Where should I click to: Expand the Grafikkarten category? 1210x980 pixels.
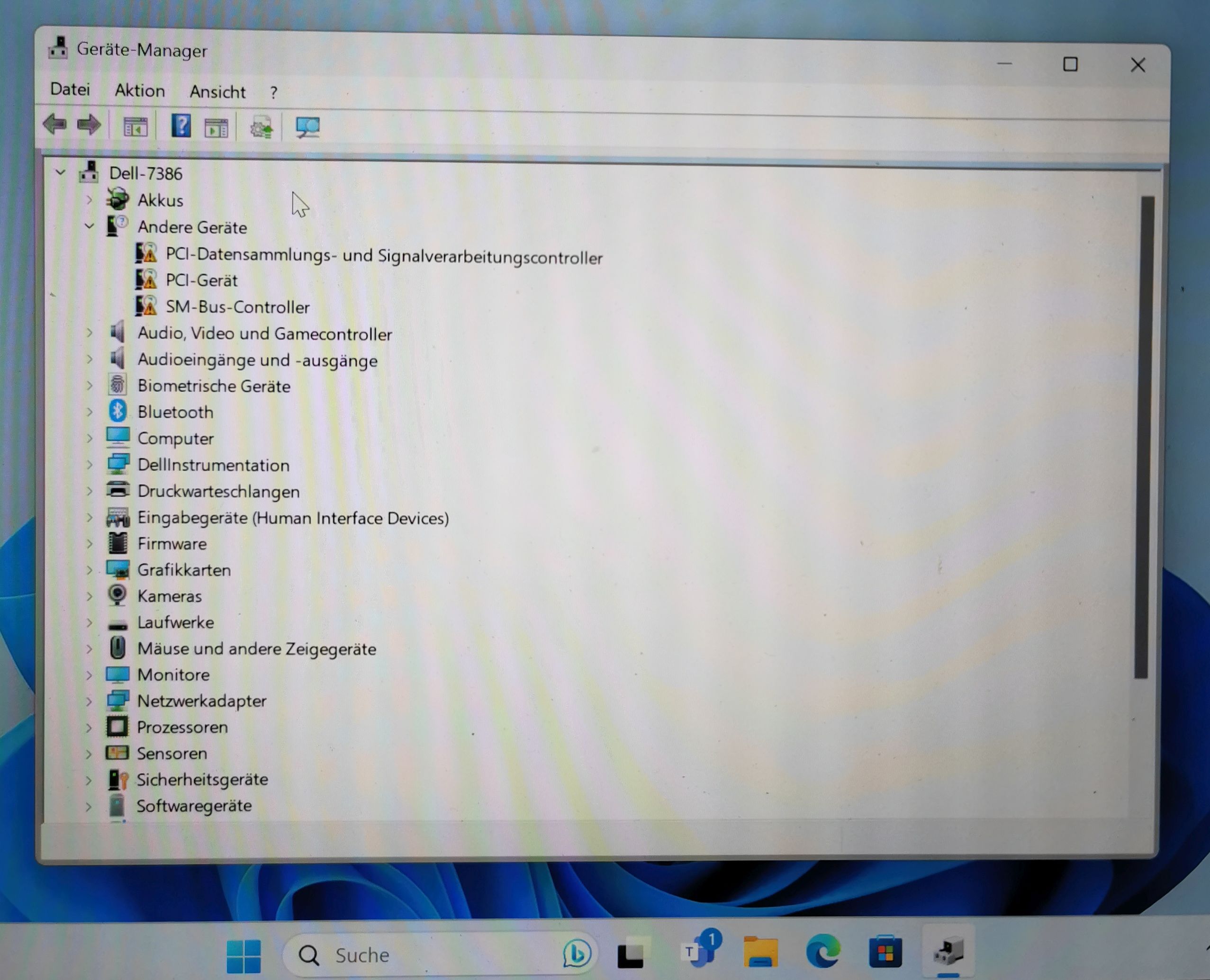click(89, 570)
